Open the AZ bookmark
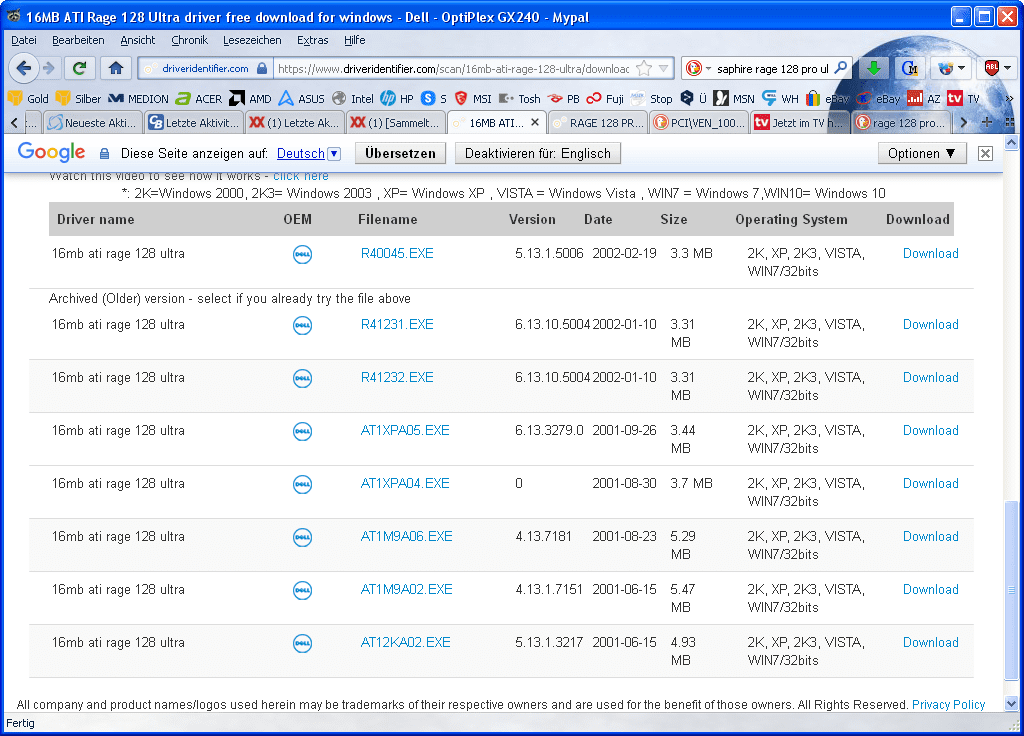1024x736 pixels. tap(924, 99)
